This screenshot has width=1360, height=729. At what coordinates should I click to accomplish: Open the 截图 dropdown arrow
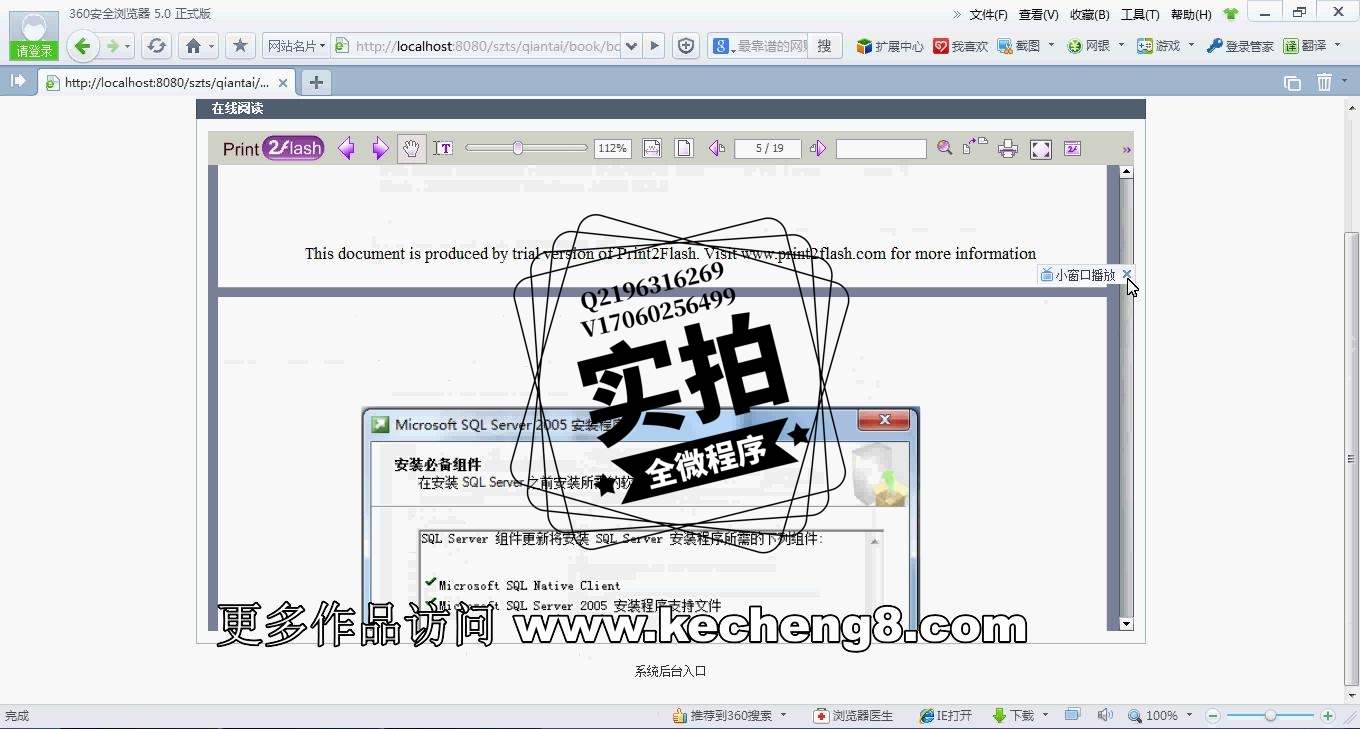click(1051, 46)
